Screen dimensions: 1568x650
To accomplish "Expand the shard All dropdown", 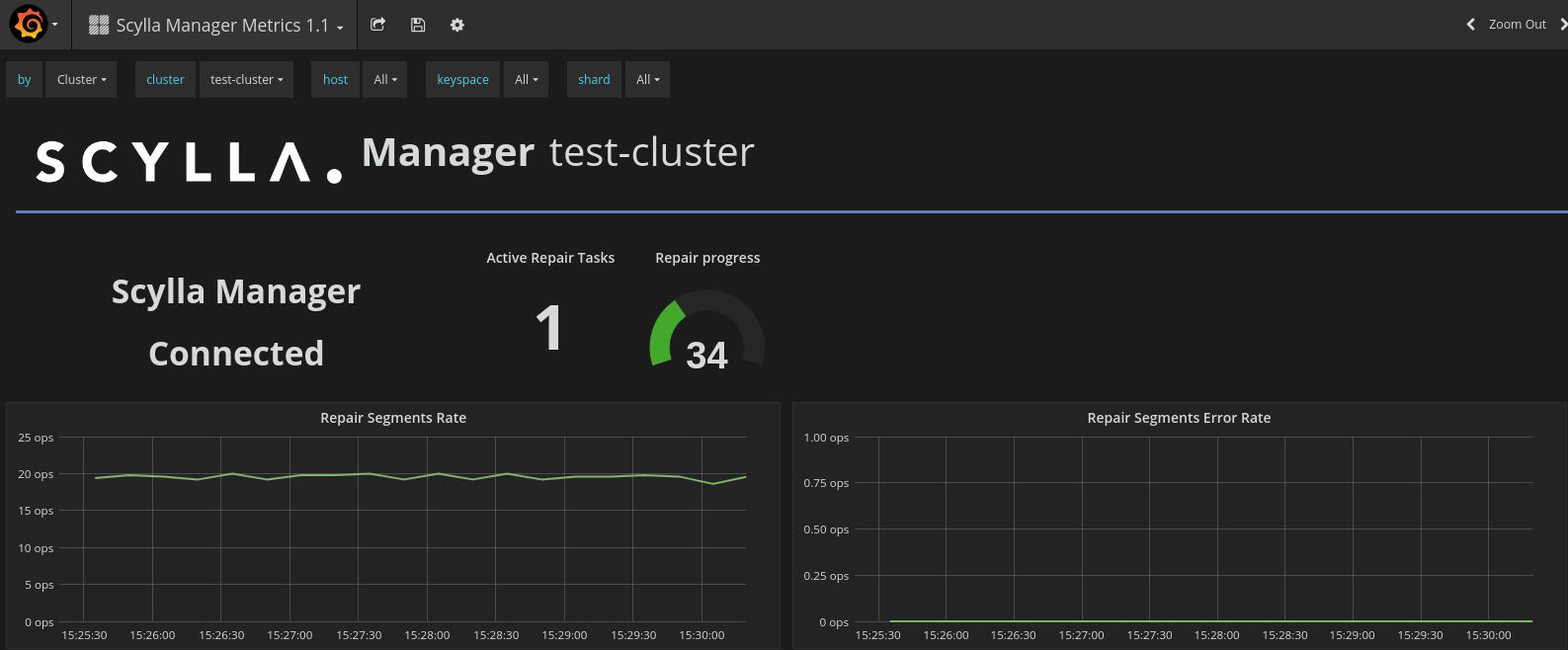I will 647,80.
